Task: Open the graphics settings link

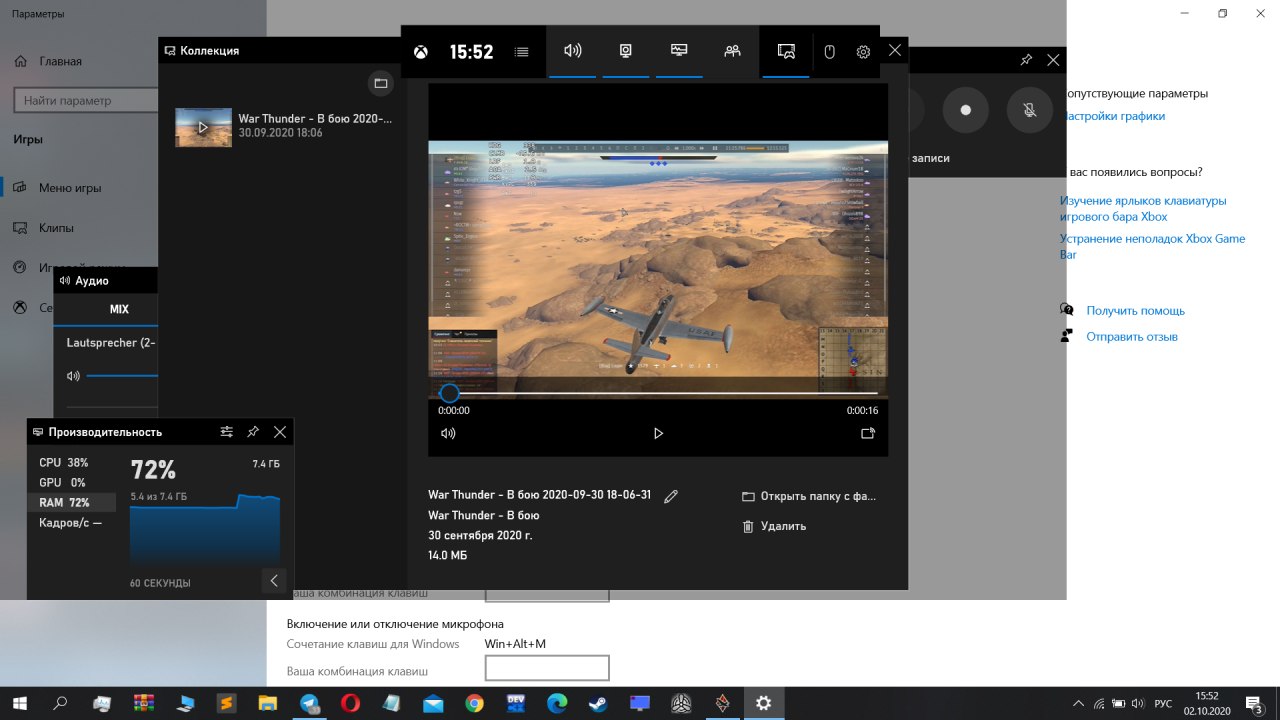Action: [1113, 116]
